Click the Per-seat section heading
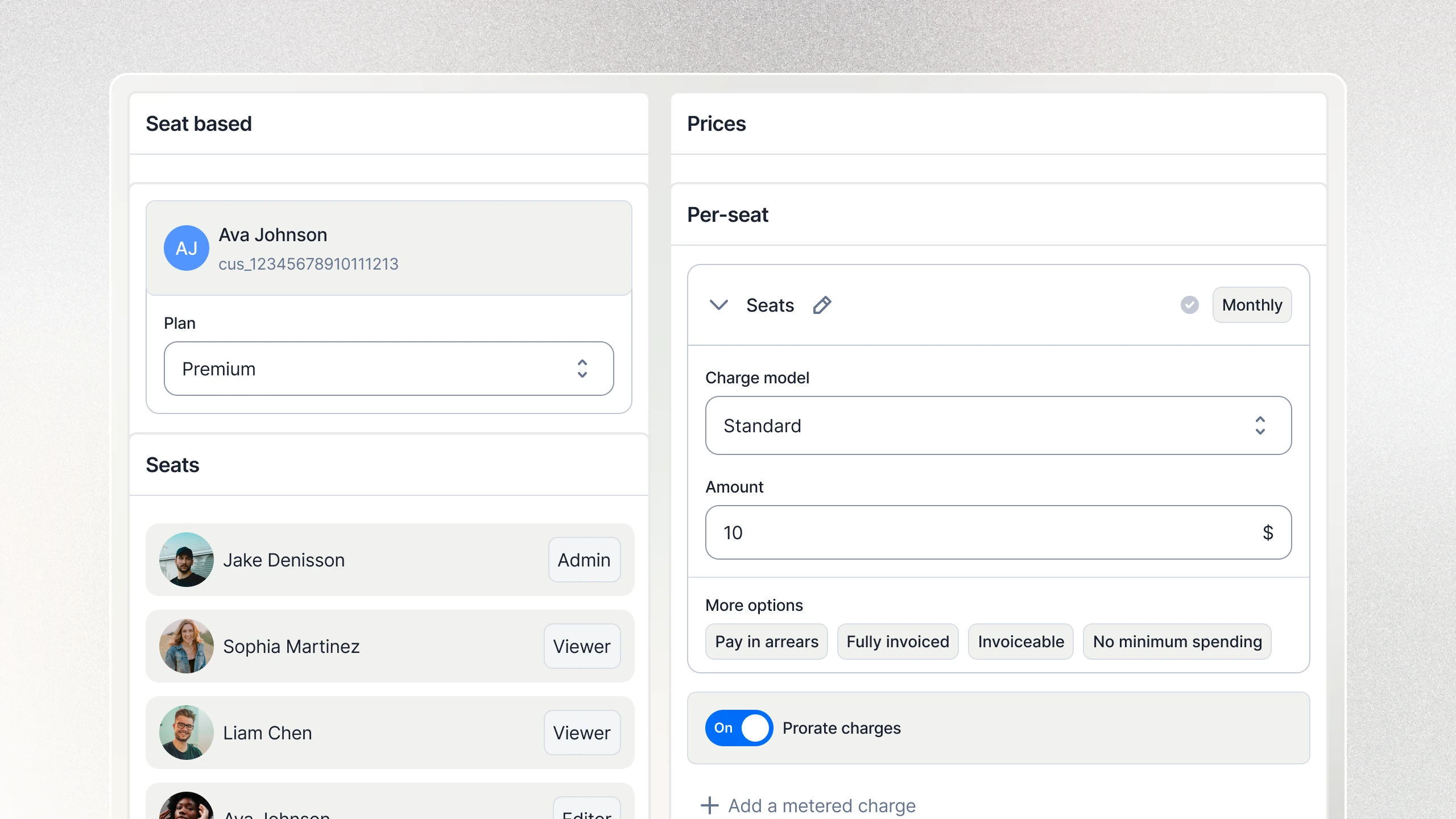1456x819 pixels. click(727, 215)
